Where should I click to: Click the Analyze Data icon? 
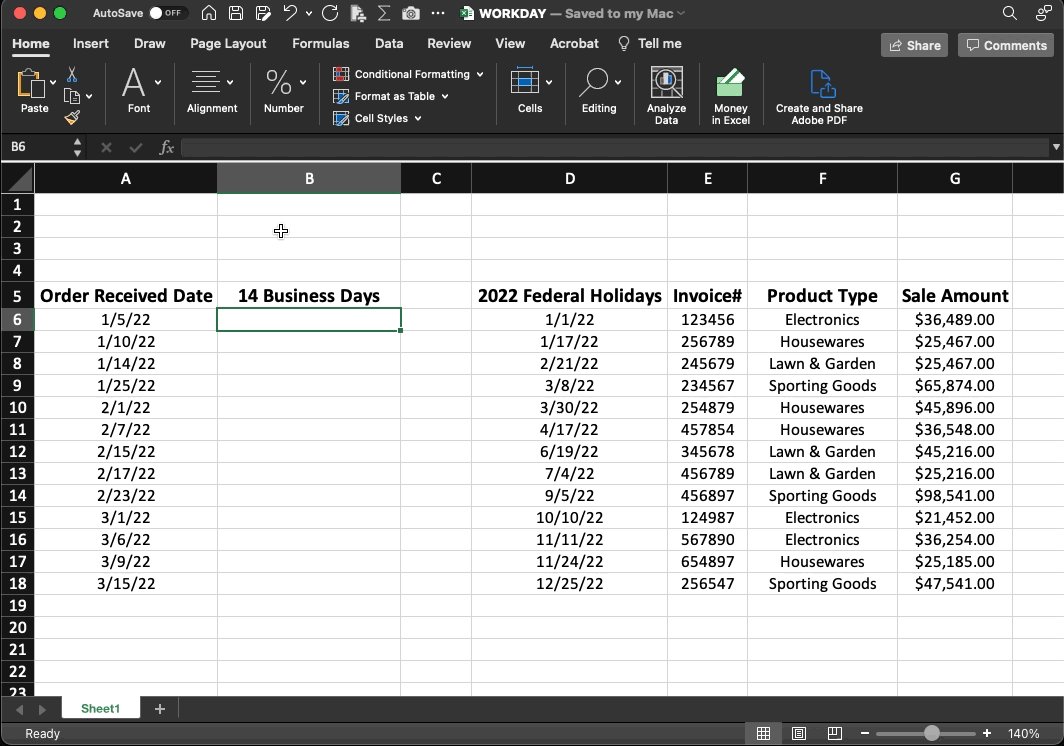(x=666, y=83)
